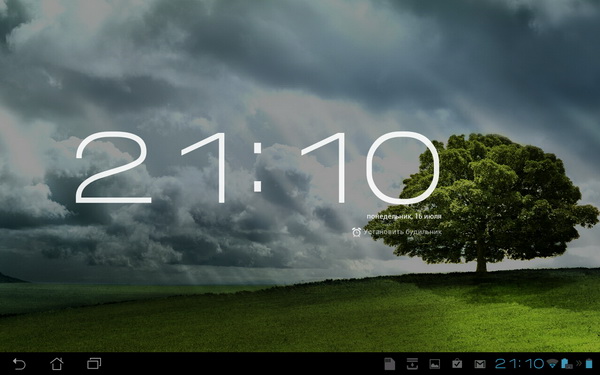
Task: Tap the Wi-Fi signal indicator
Action: coord(552,364)
